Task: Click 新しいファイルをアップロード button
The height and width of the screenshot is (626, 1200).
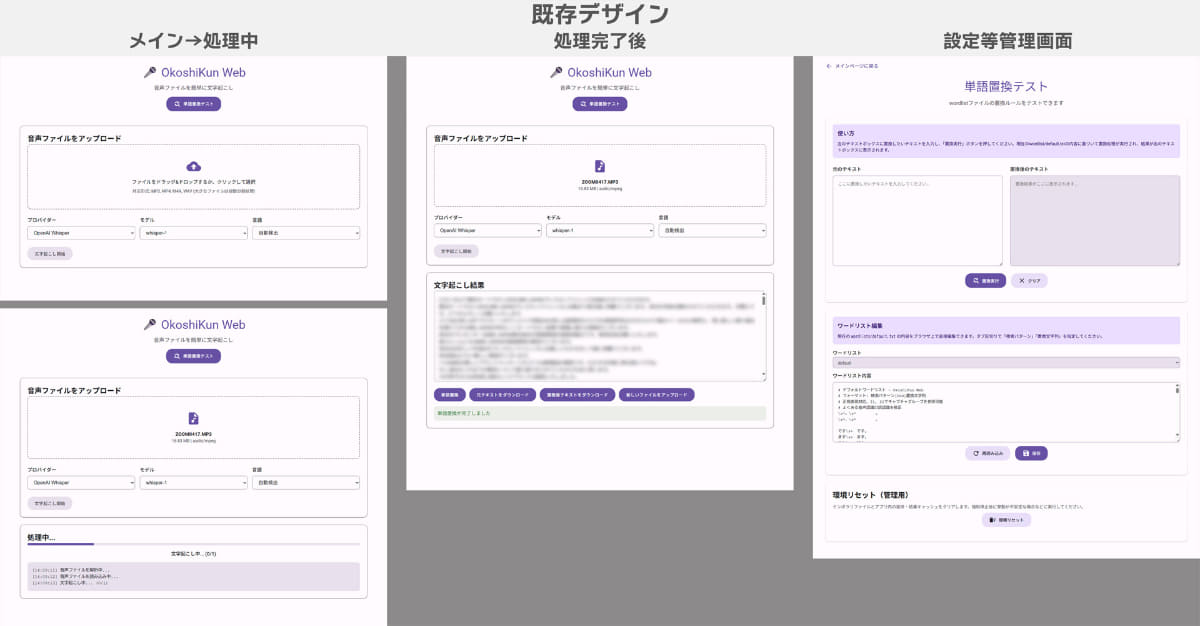Action: click(656, 395)
